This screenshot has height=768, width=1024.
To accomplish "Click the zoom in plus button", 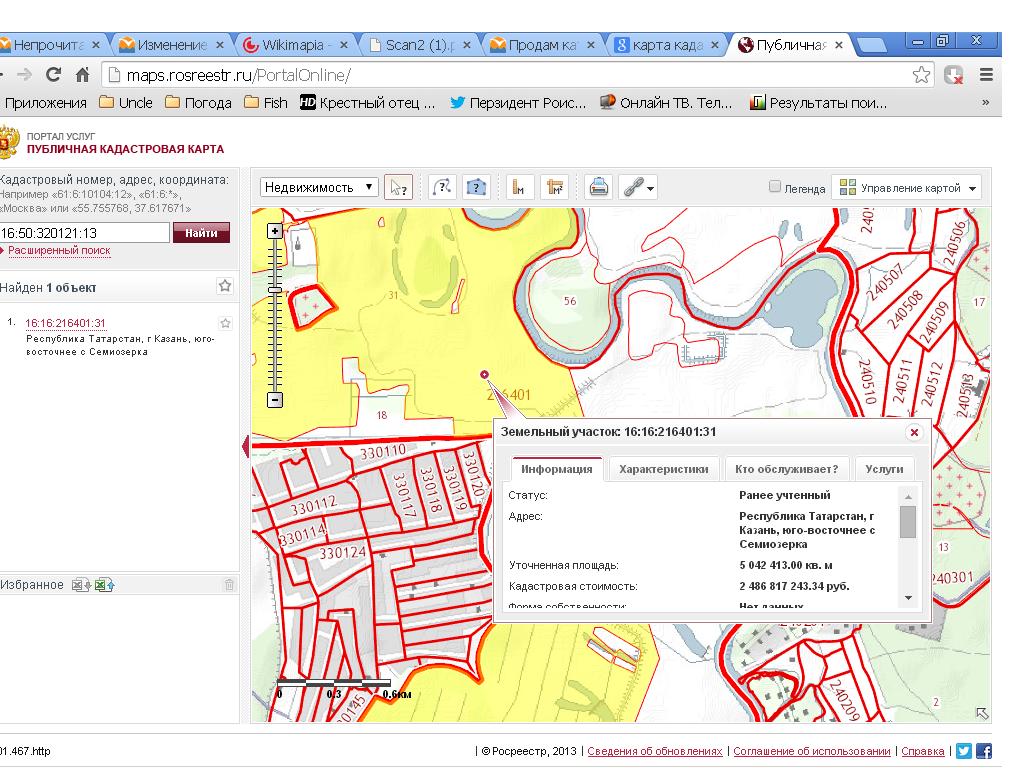I will pos(275,231).
